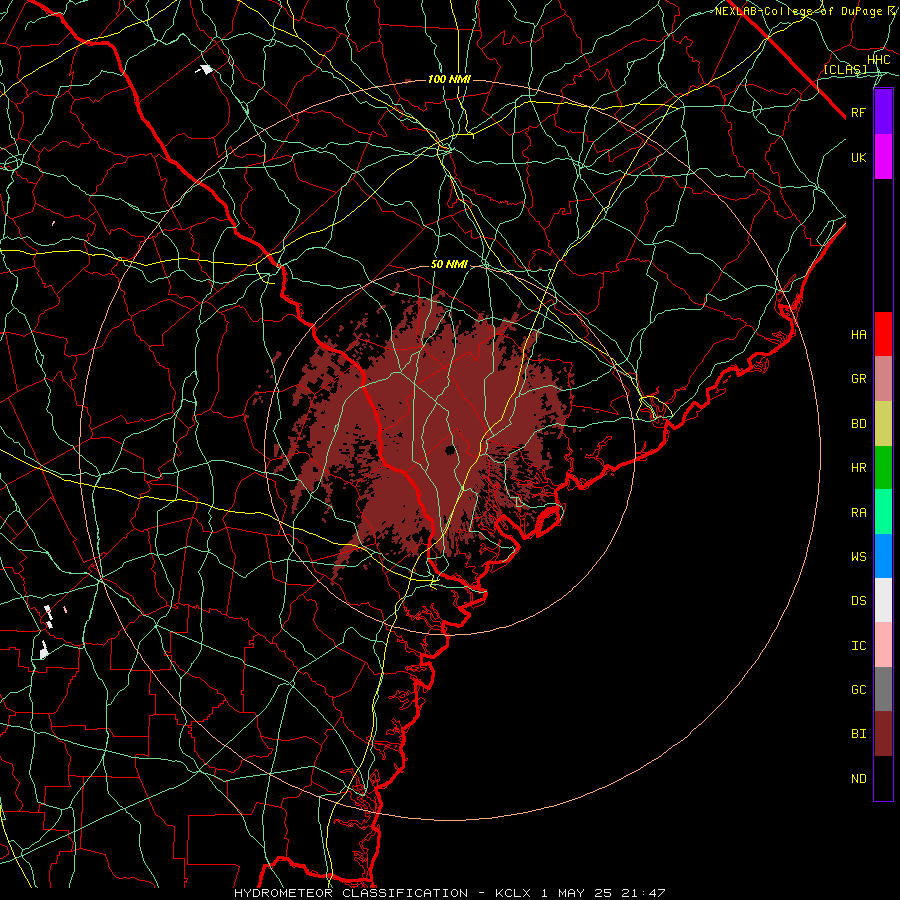Click the UK magenta legend swatch
The image size is (900, 900).
[883, 157]
